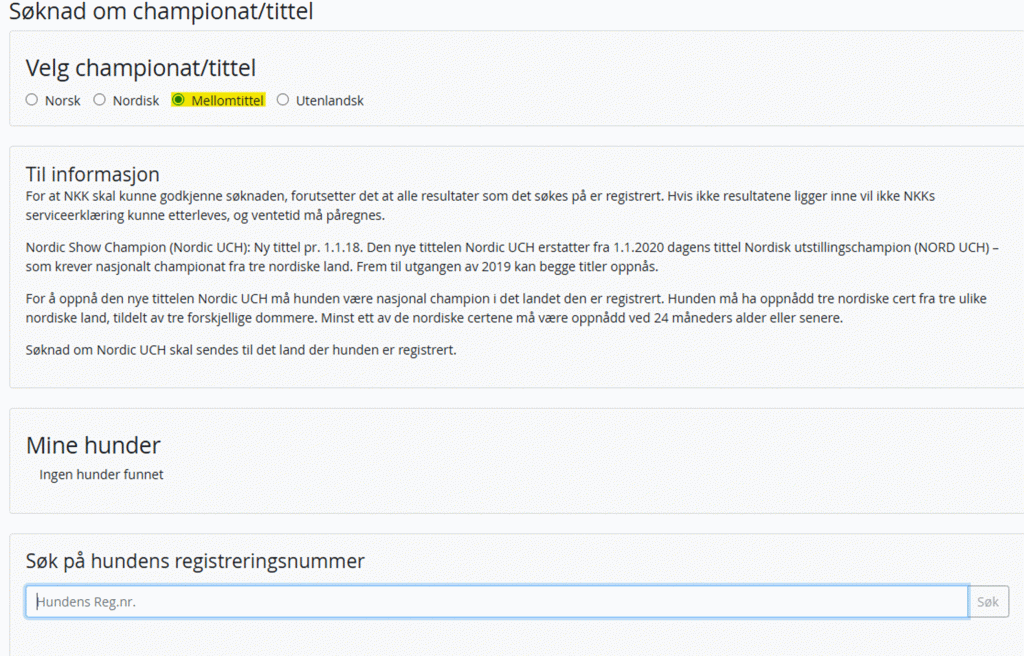Focus the Hundens Reg.nr. input field
Screen dimensions: 1024x656
[496, 602]
